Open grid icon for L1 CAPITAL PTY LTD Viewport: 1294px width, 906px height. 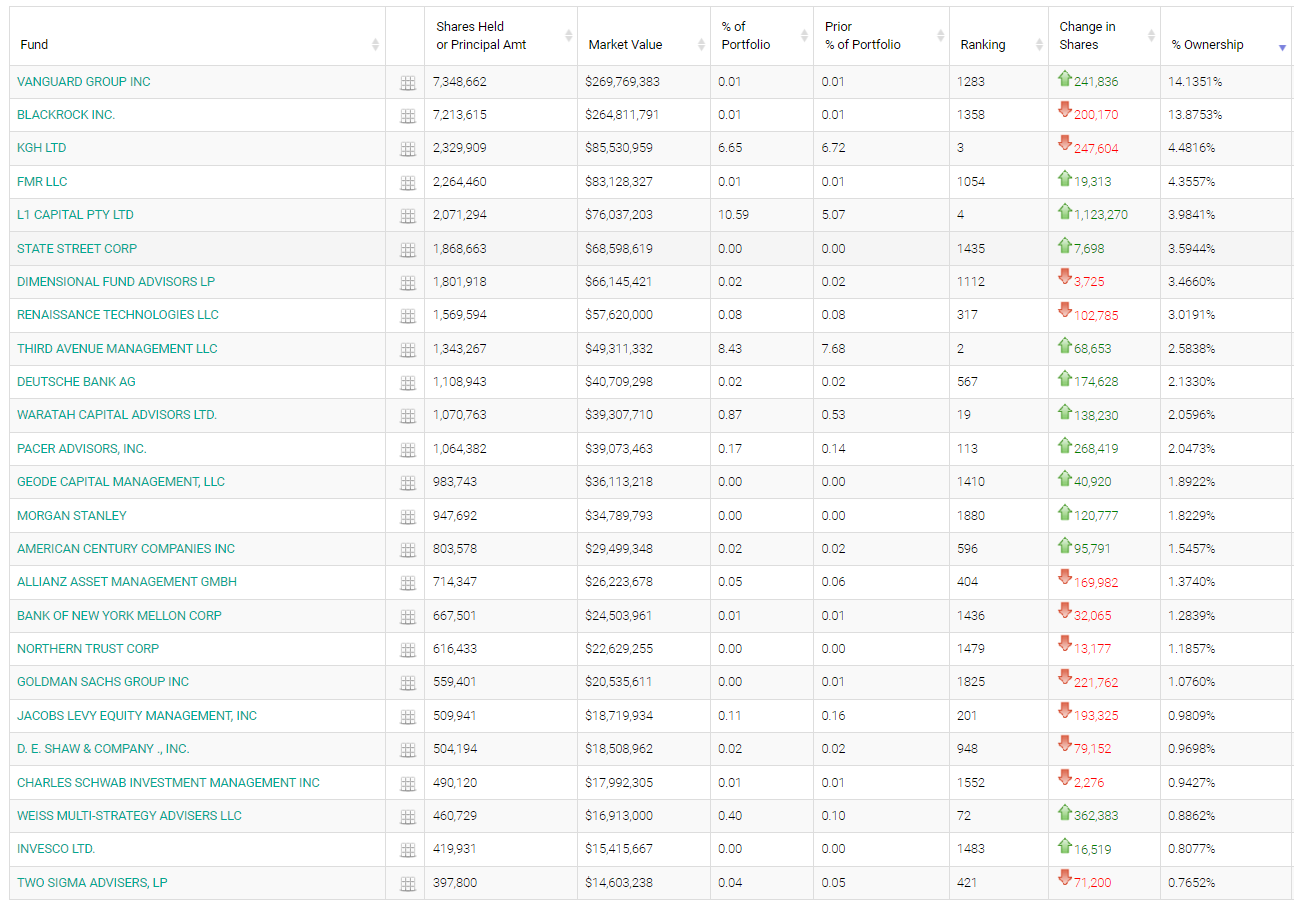pyautogui.click(x=408, y=217)
